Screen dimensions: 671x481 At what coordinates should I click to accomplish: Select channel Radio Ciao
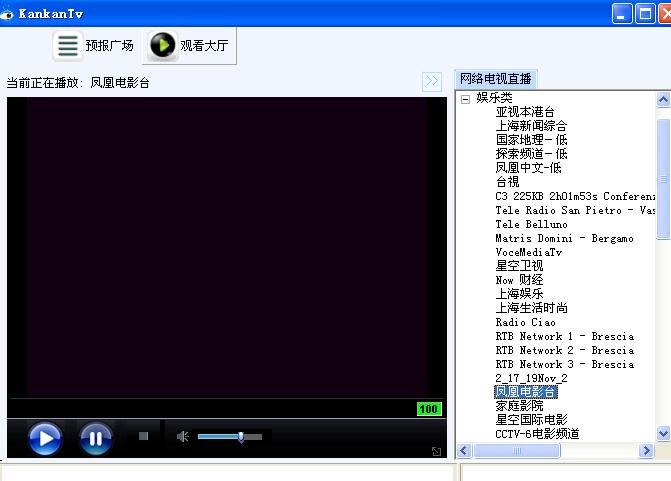click(x=526, y=322)
